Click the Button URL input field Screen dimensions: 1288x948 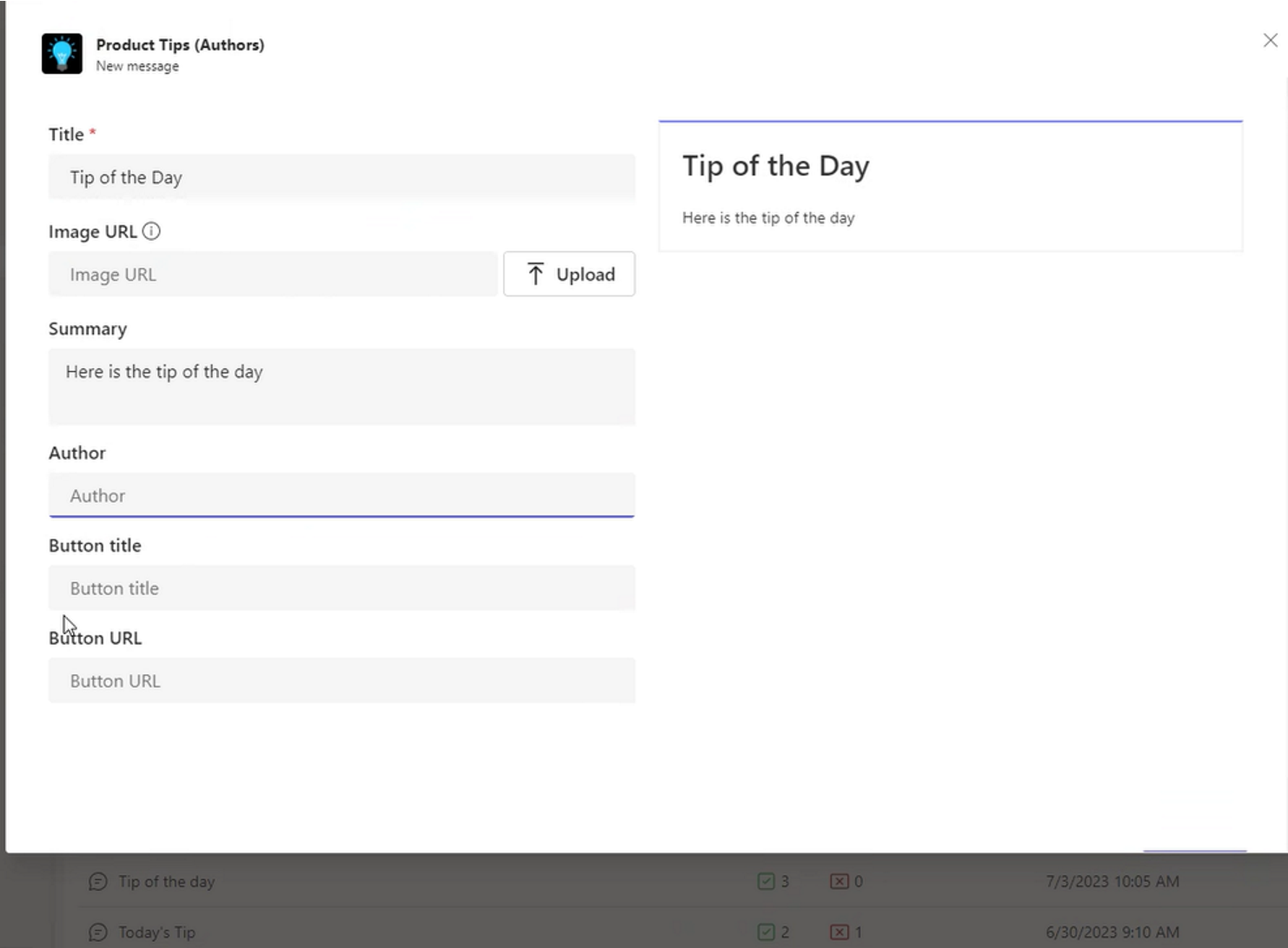tap(342, 680)
